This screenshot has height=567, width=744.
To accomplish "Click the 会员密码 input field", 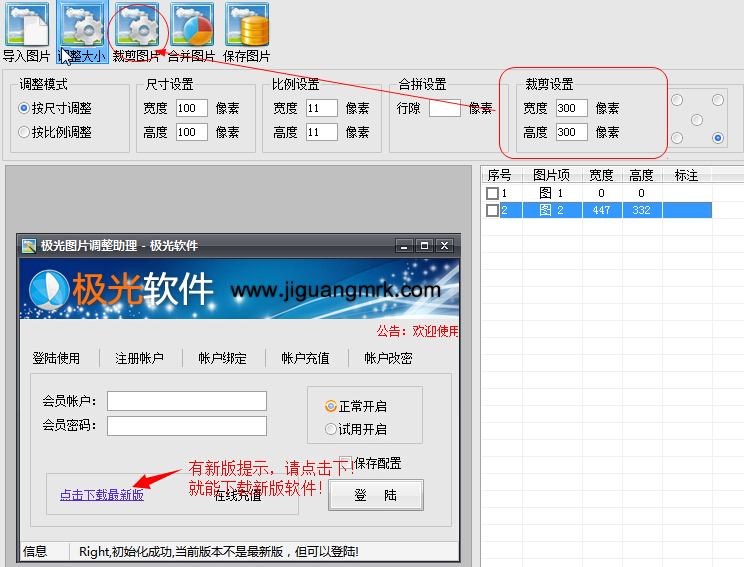I will click(x=187, y=426).
